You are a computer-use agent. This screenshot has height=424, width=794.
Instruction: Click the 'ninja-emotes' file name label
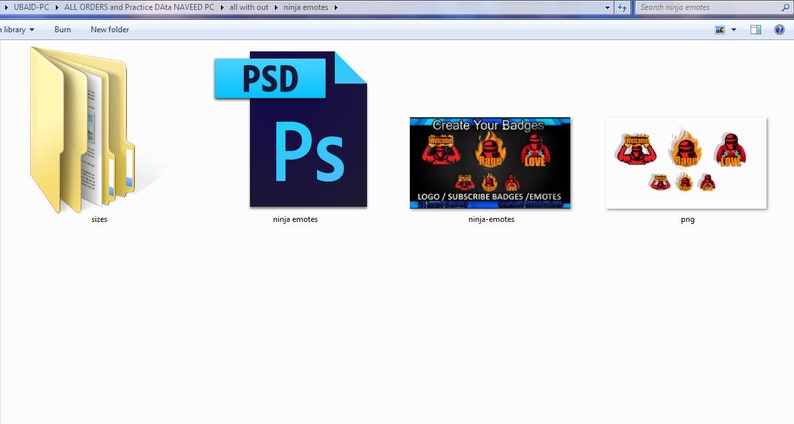[x=491, y=219]
